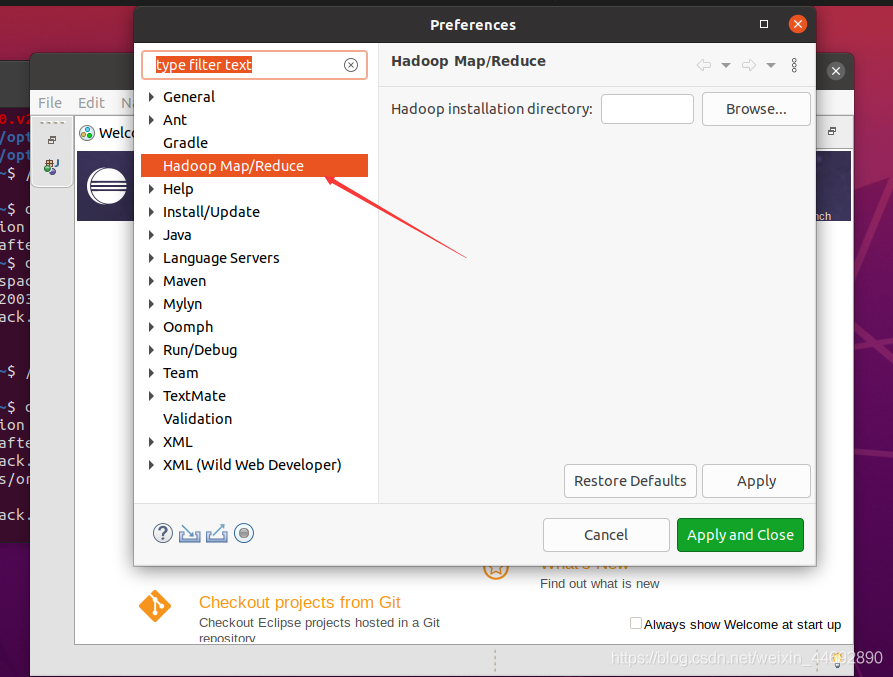Click the Hadoop installation directory field

pos(647,109)
